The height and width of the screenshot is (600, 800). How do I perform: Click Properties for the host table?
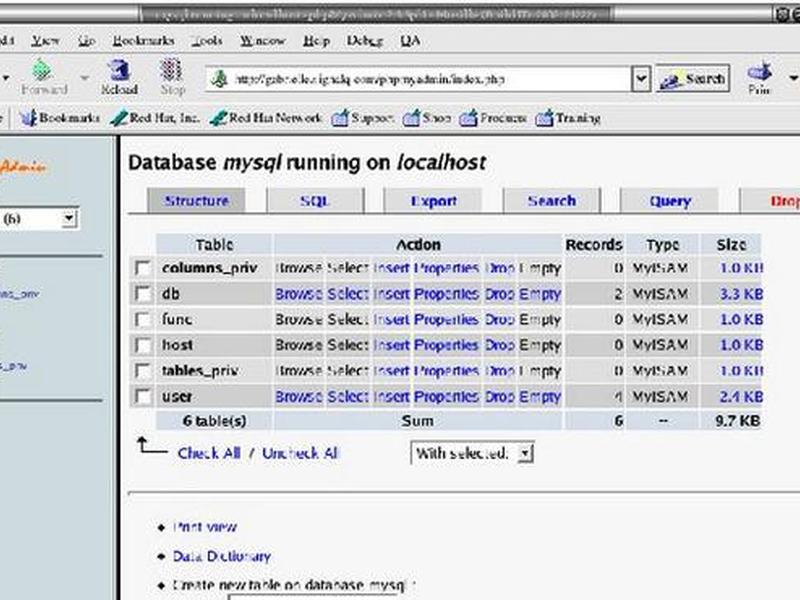click(446, 345)
